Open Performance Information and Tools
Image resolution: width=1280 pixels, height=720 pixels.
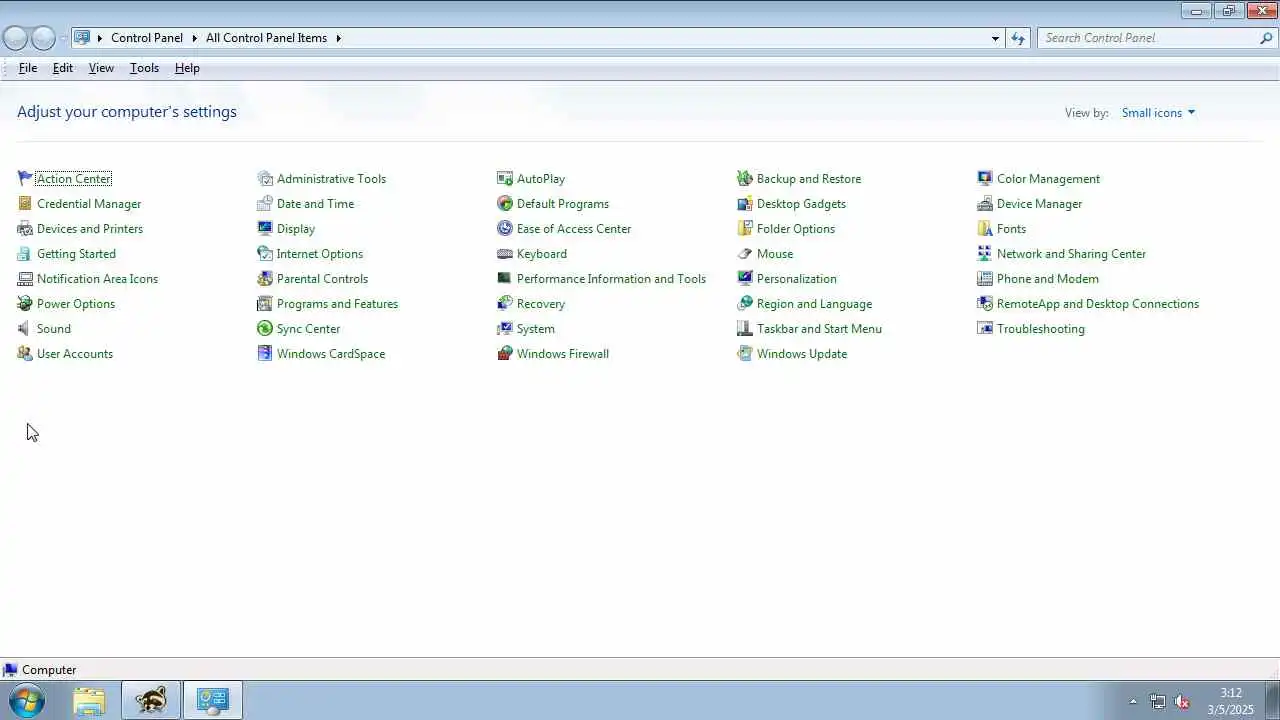tap(611, 279)
